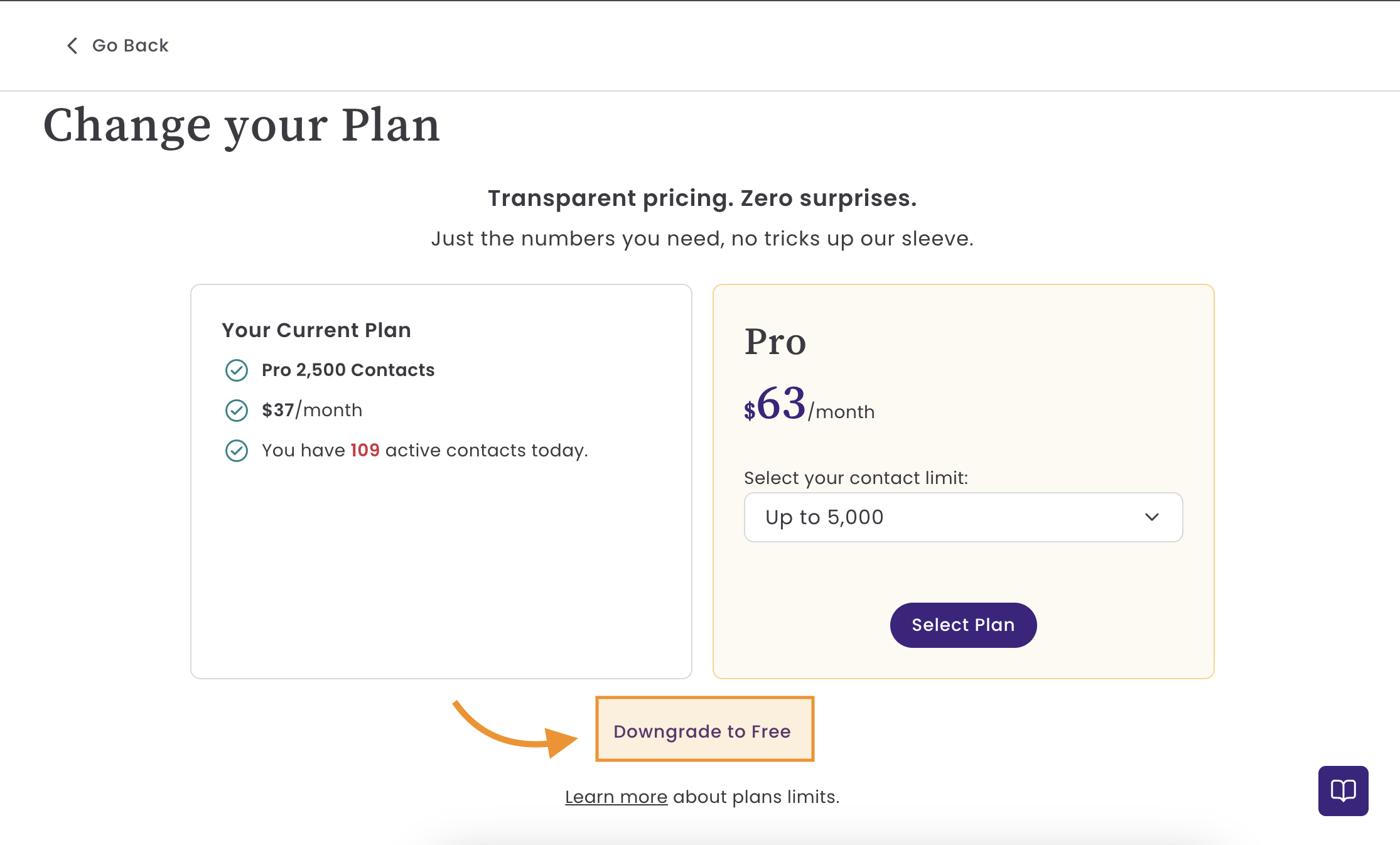
Task: Open the book help icon button
Action: pos(1343,790)
